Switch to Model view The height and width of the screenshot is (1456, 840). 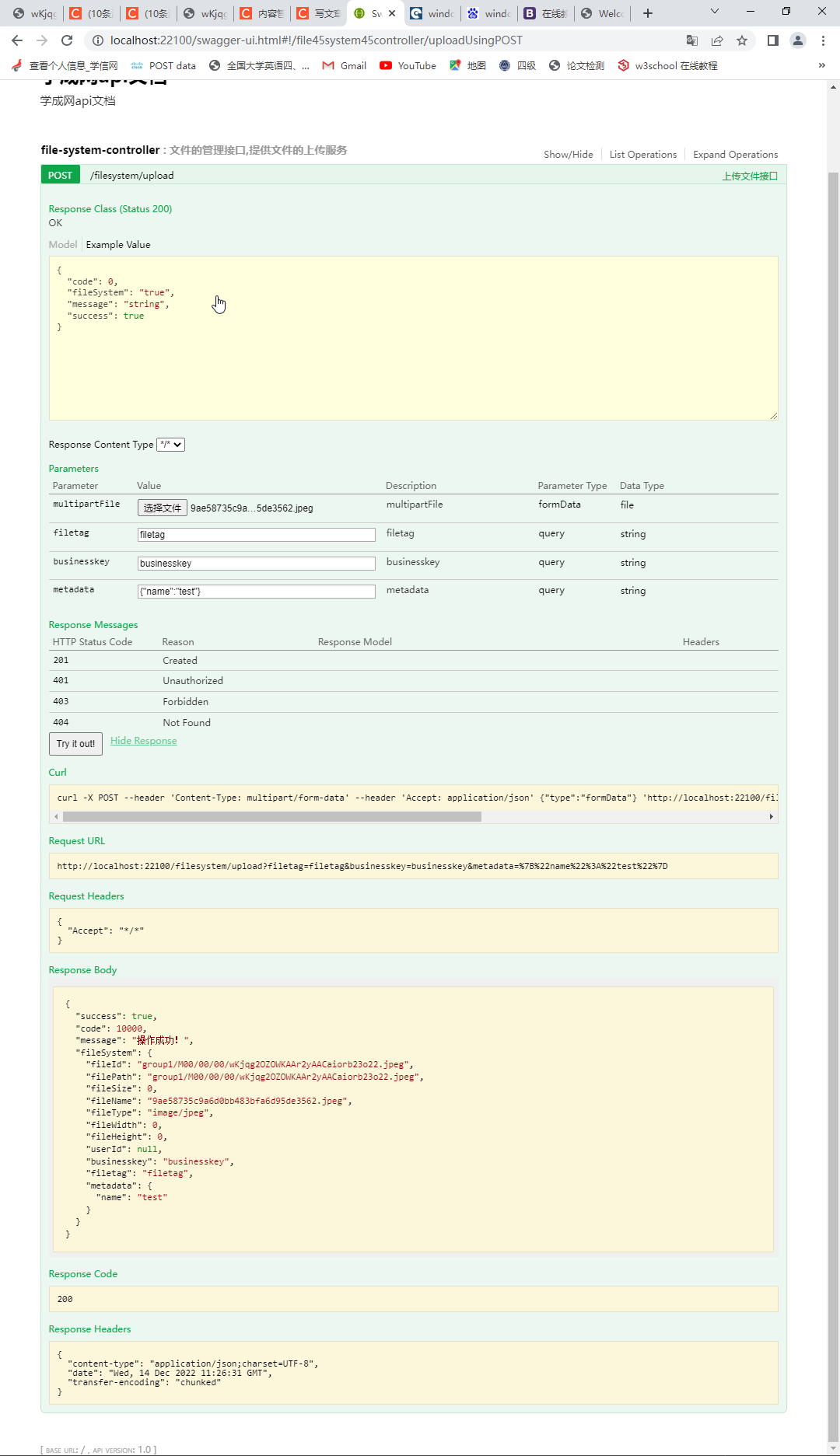click(63, 245)
